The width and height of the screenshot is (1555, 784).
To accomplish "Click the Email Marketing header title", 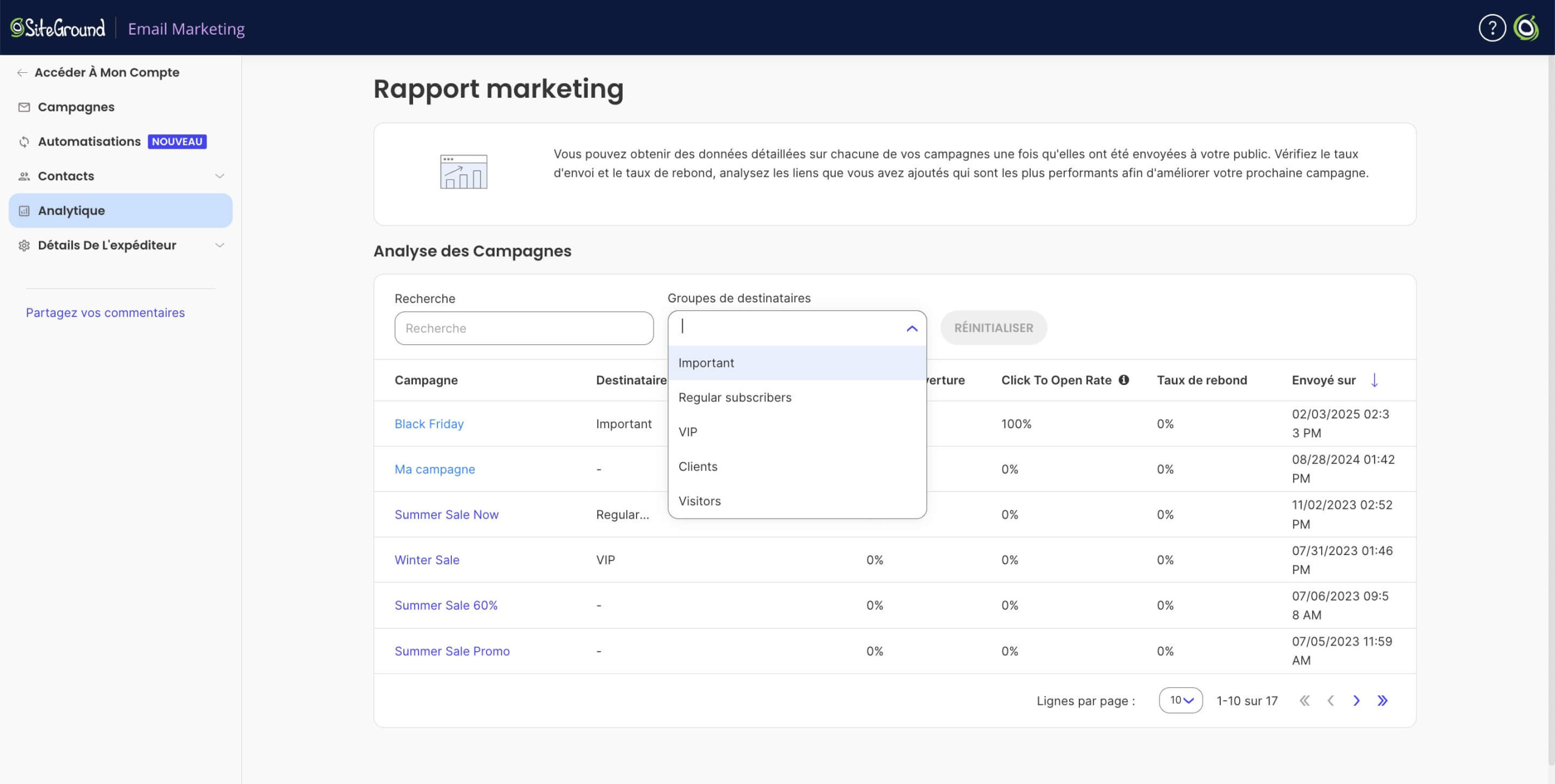I will tap(186, 29).
